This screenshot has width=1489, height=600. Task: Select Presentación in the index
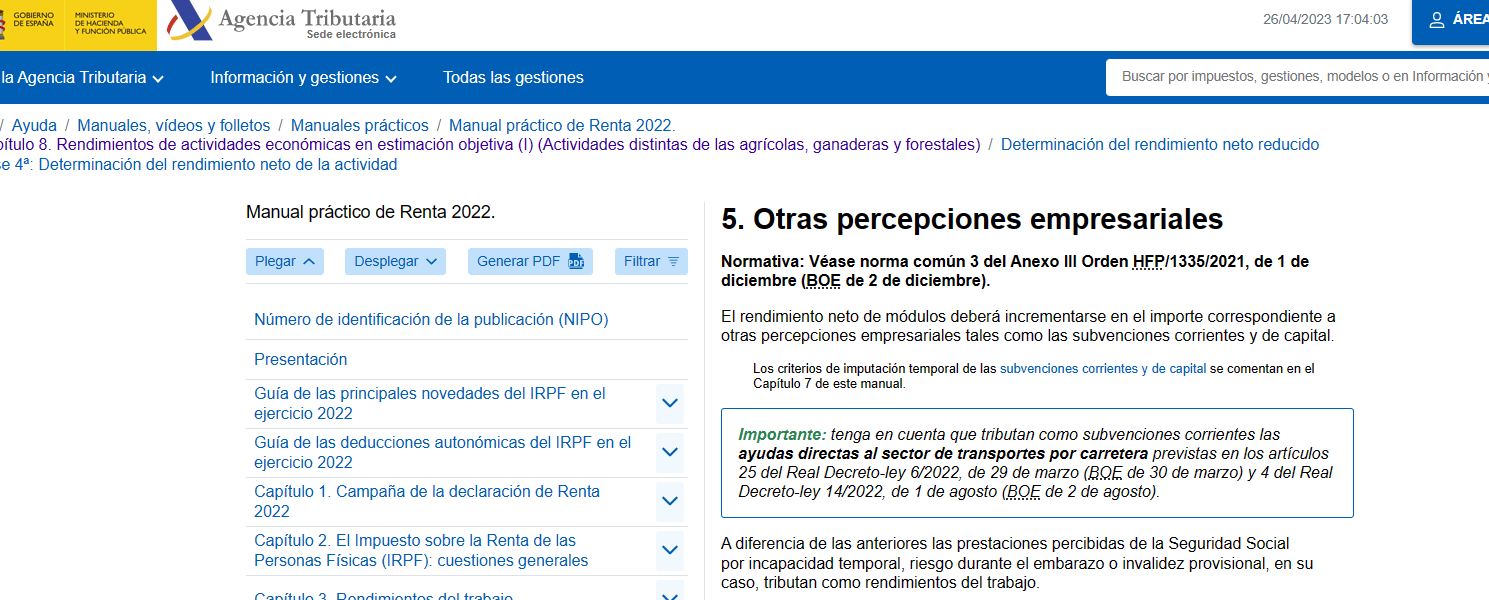point(300,359)
